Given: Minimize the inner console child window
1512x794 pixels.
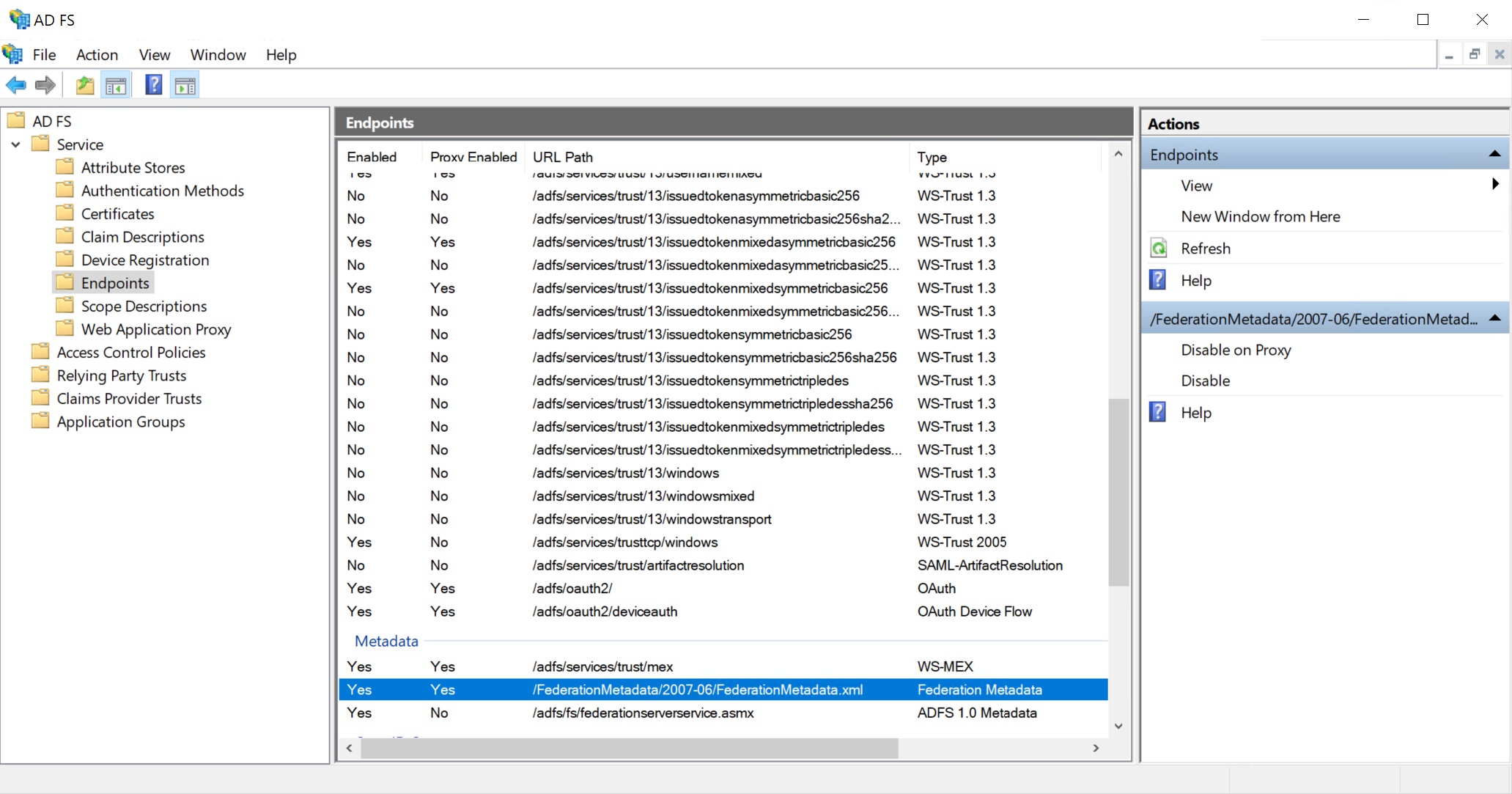Looking at the screenshot, I should click(x=1449, y=54).
